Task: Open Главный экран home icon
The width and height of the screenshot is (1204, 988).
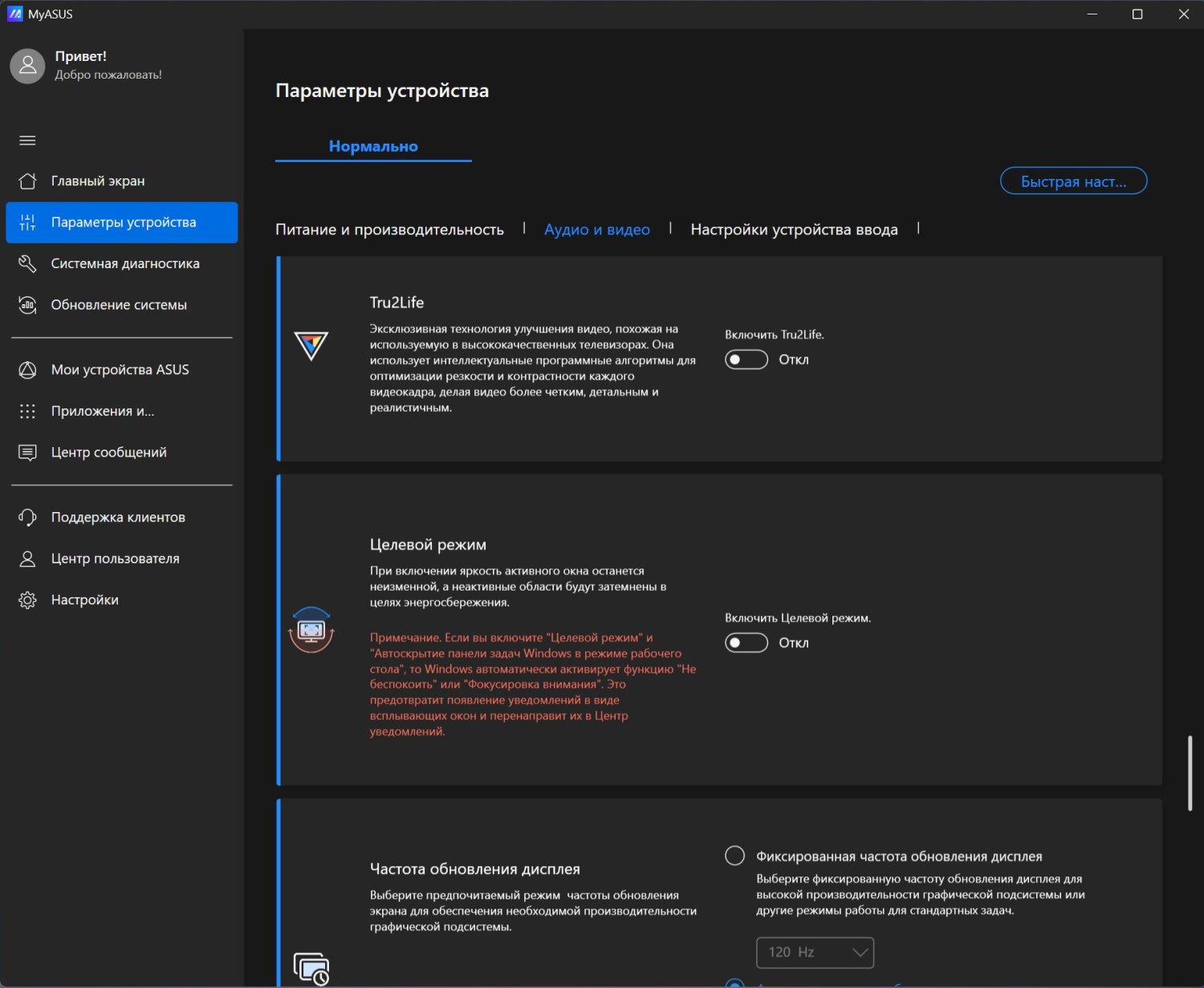Action: [x=27, y=181]
